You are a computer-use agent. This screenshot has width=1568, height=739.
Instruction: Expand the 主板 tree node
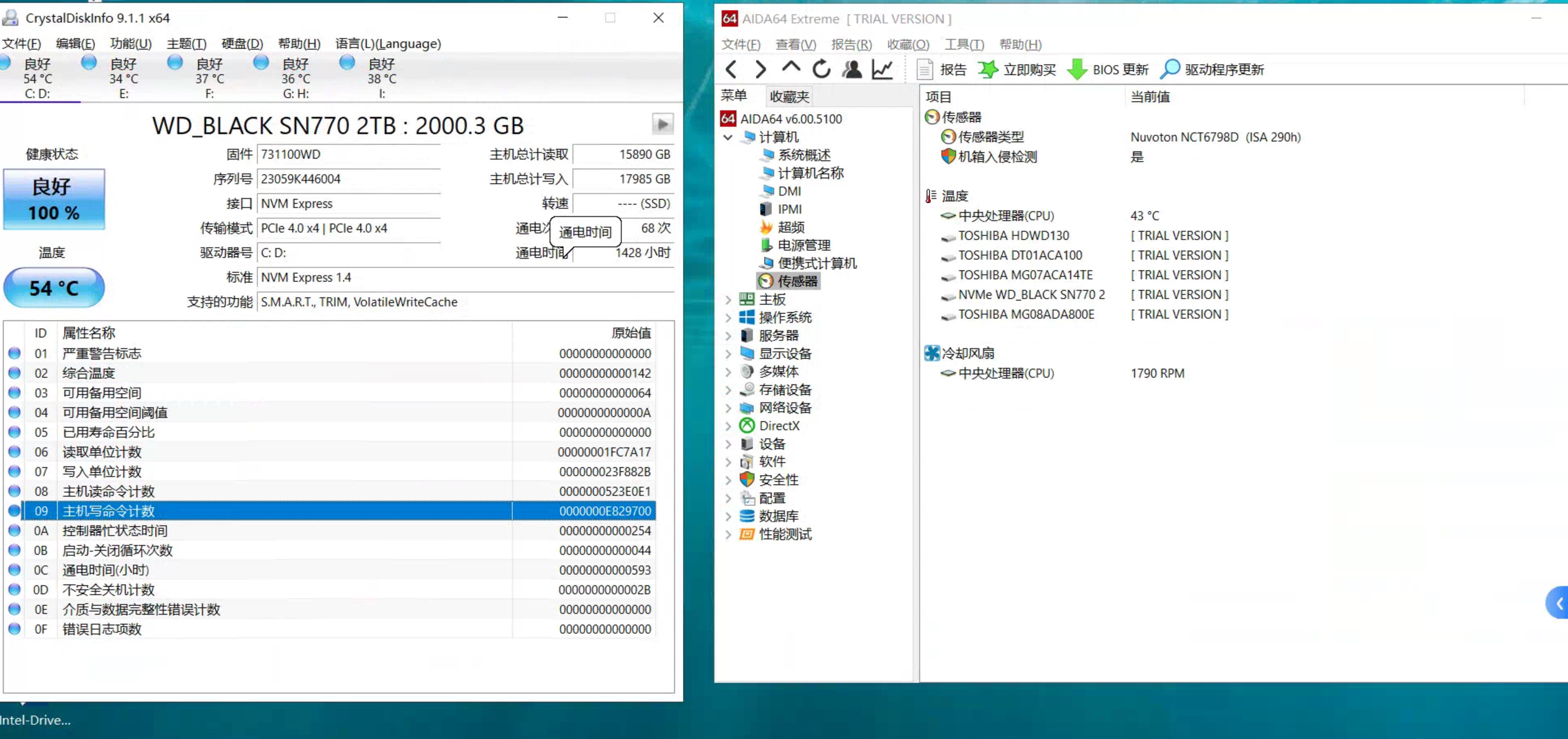coord(728,300)
